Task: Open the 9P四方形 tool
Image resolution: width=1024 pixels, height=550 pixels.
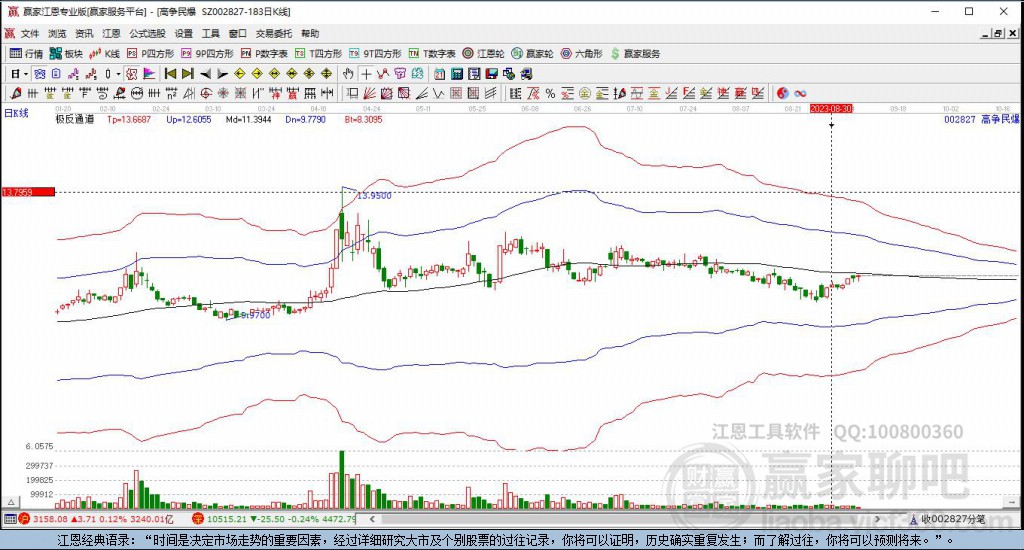Action: (x=207, y=54)
